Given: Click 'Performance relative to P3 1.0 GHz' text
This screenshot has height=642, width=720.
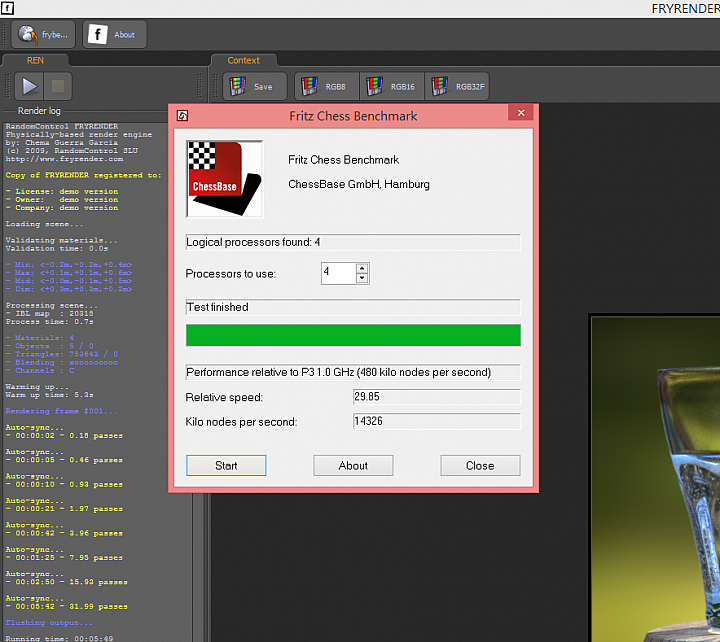Looking at the screenshot, I should pyautogui.click(x=338, y=372).
